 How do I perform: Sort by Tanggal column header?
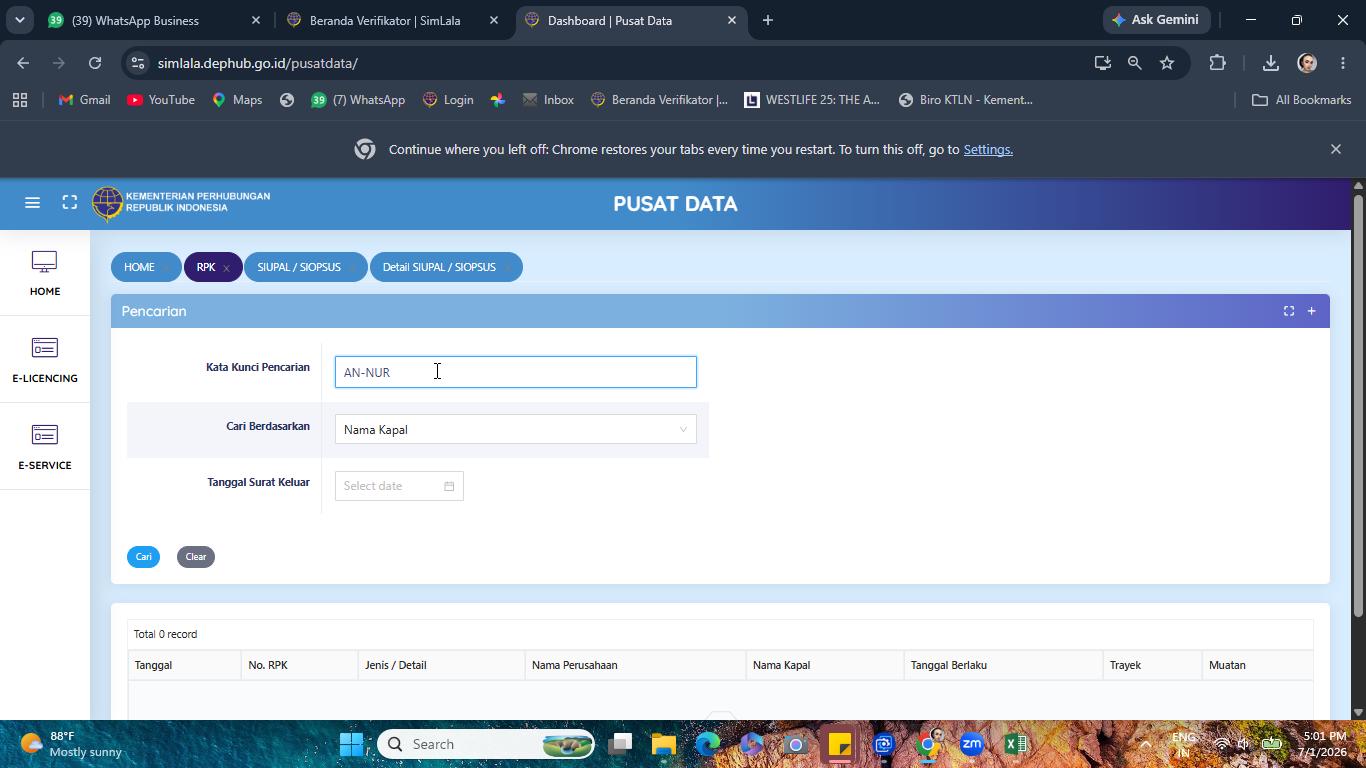pos(184,665)
